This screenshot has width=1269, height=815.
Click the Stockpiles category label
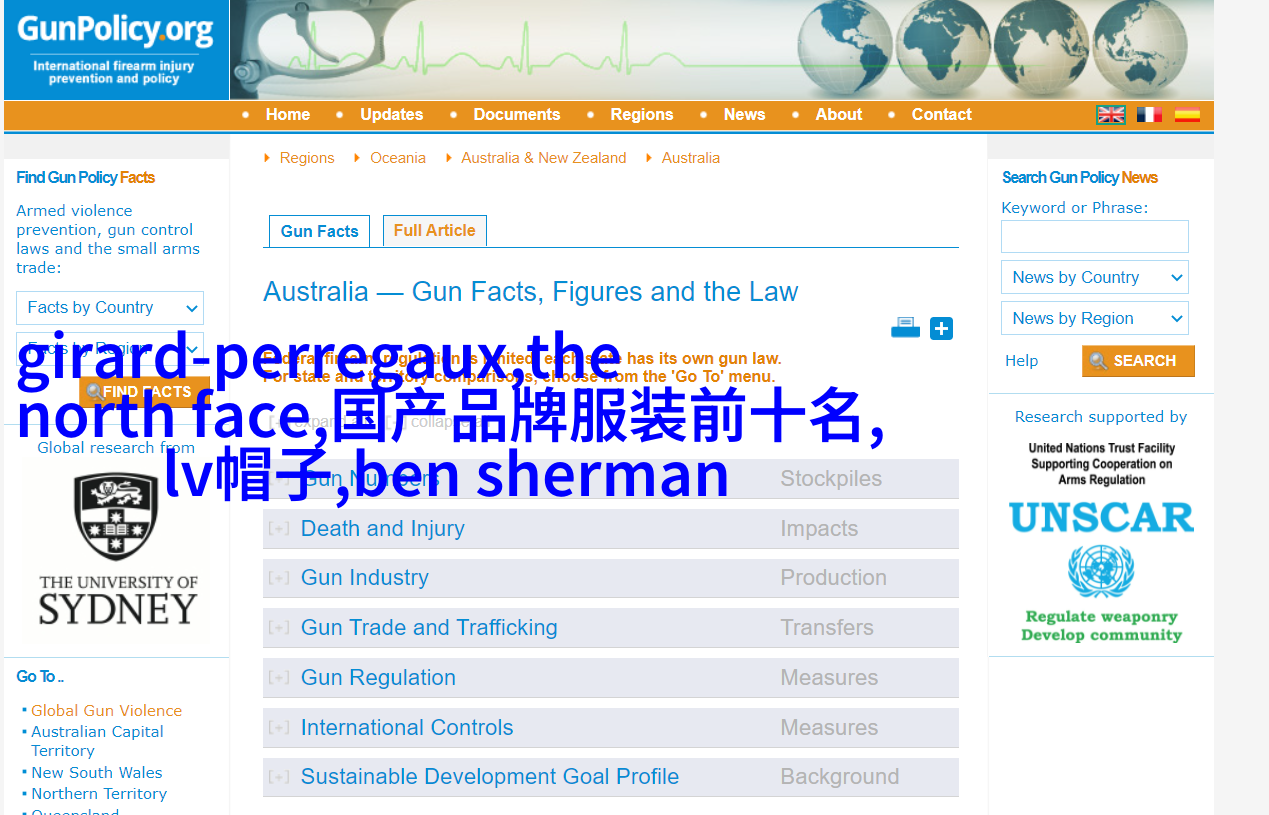click(831, 479)
